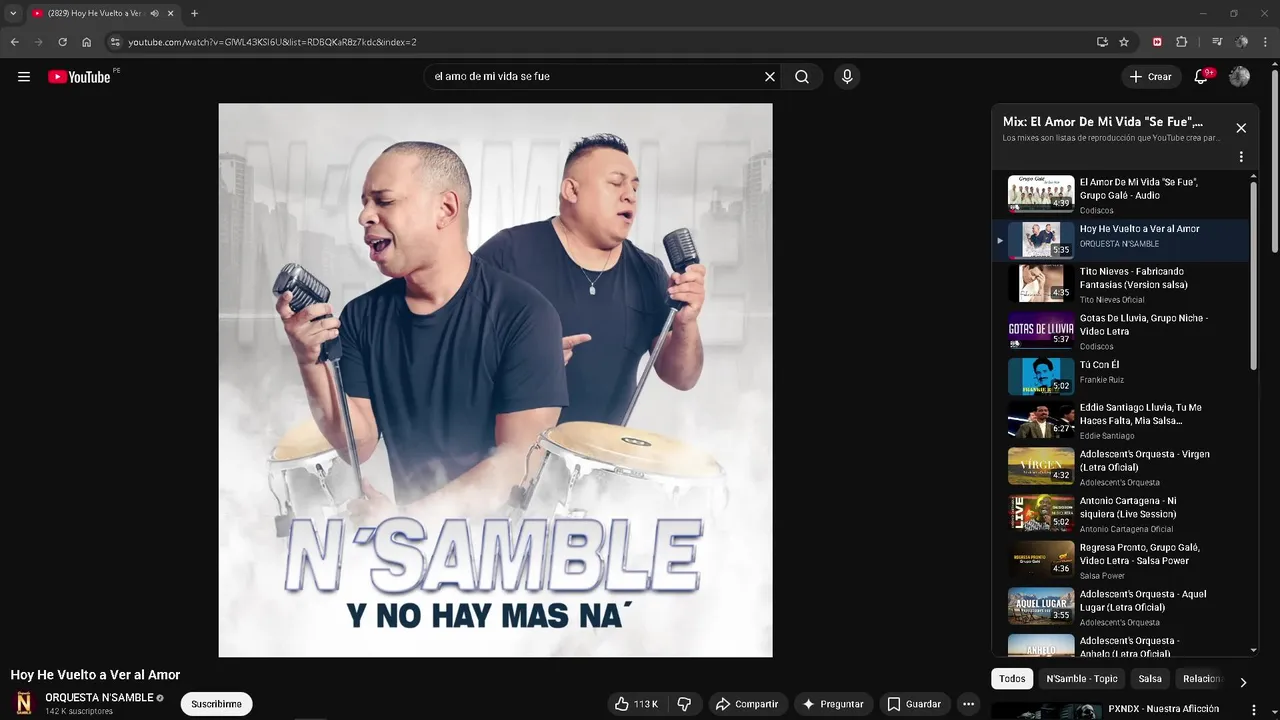Clear the search box text

pyautogui.click(x=770, y=77)
